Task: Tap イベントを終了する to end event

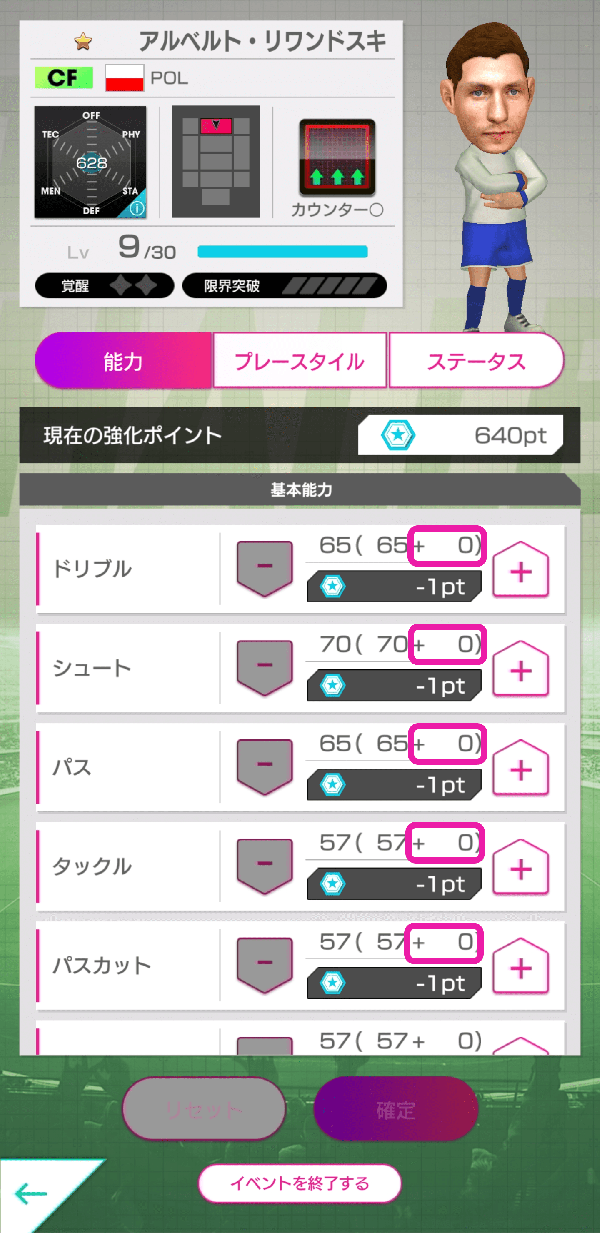Action: [x=300, y=1183]
